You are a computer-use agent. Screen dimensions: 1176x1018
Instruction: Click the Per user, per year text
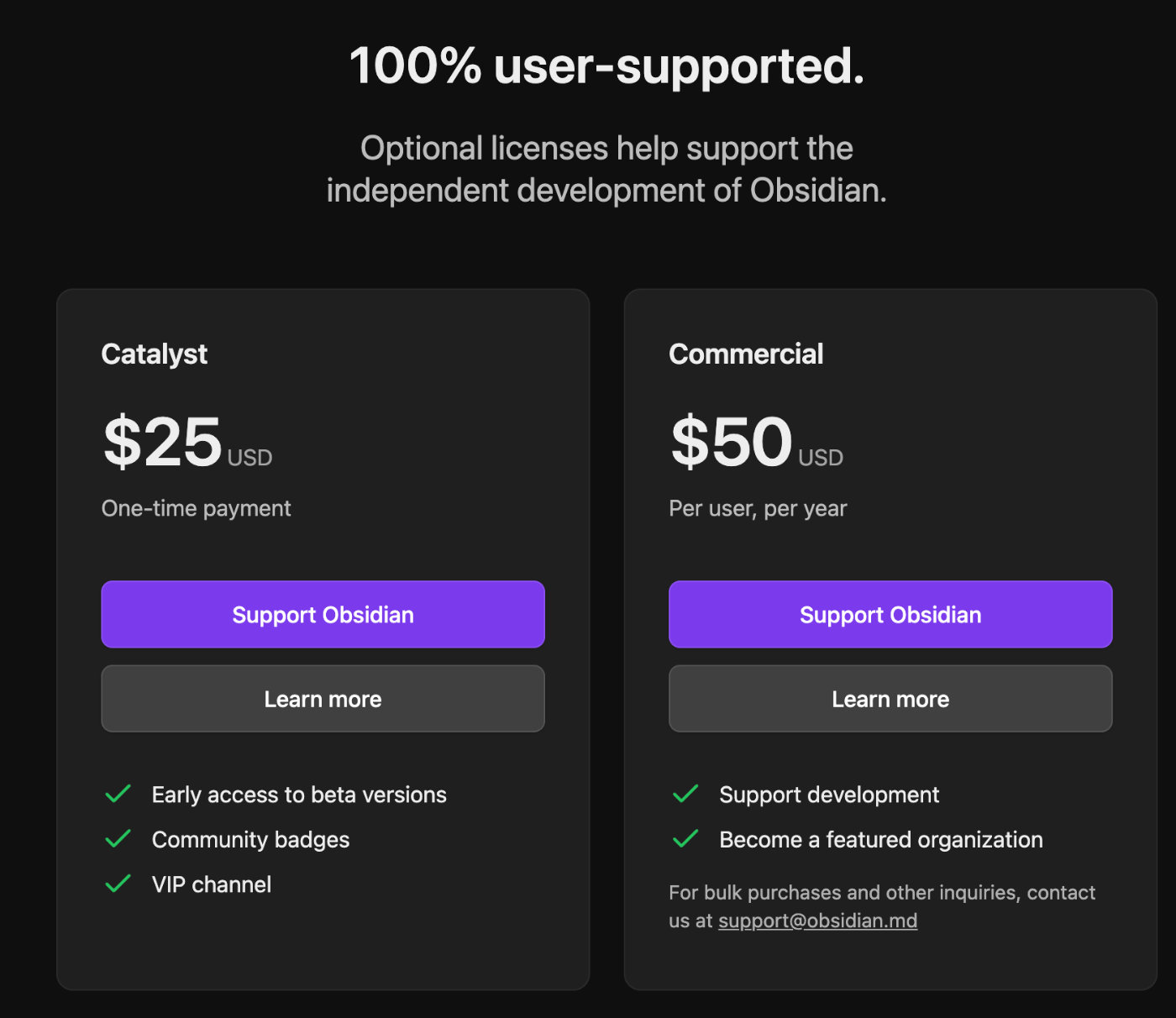(758, 509)
